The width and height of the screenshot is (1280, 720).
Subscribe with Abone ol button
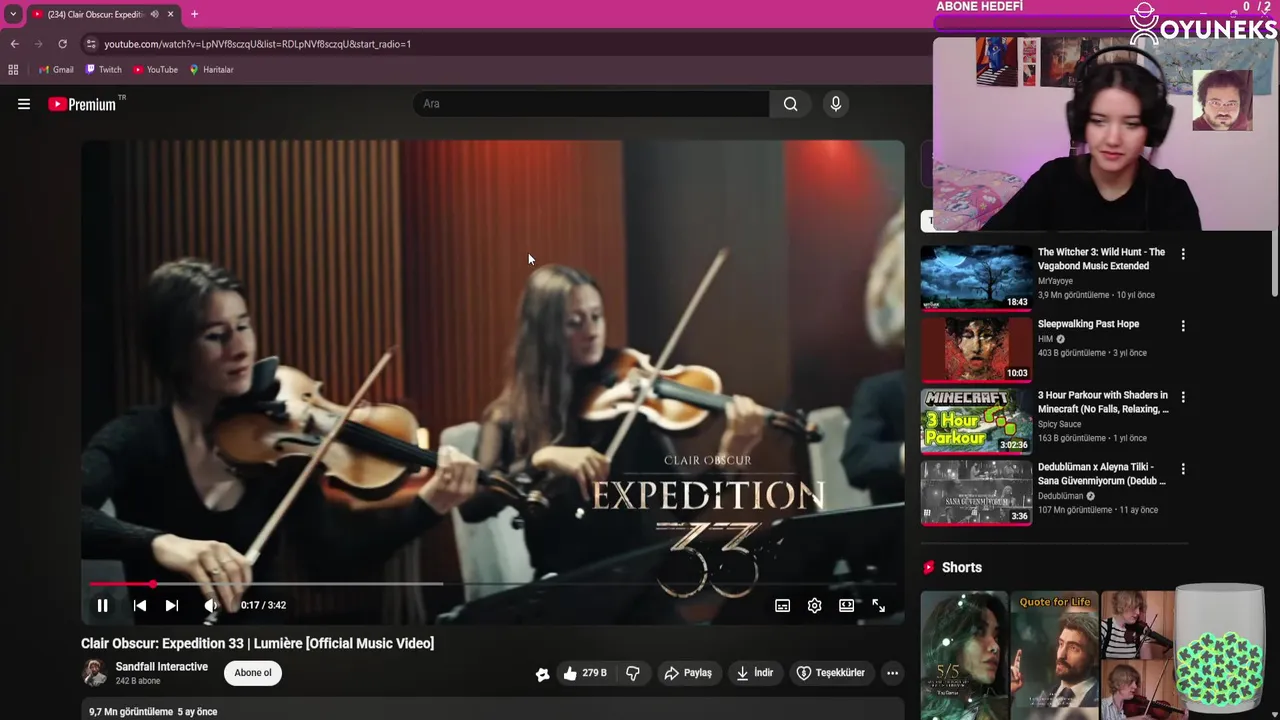(253, 673)
